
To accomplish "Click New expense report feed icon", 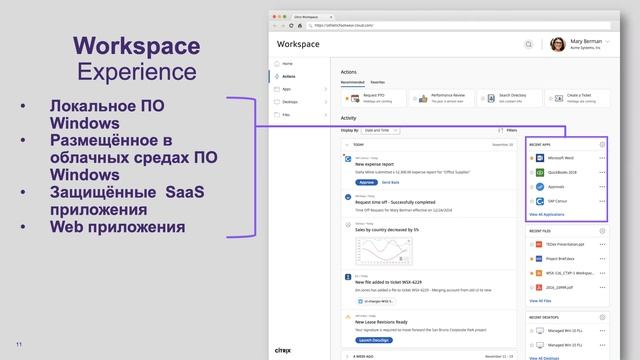I will (x=348, y=159).
